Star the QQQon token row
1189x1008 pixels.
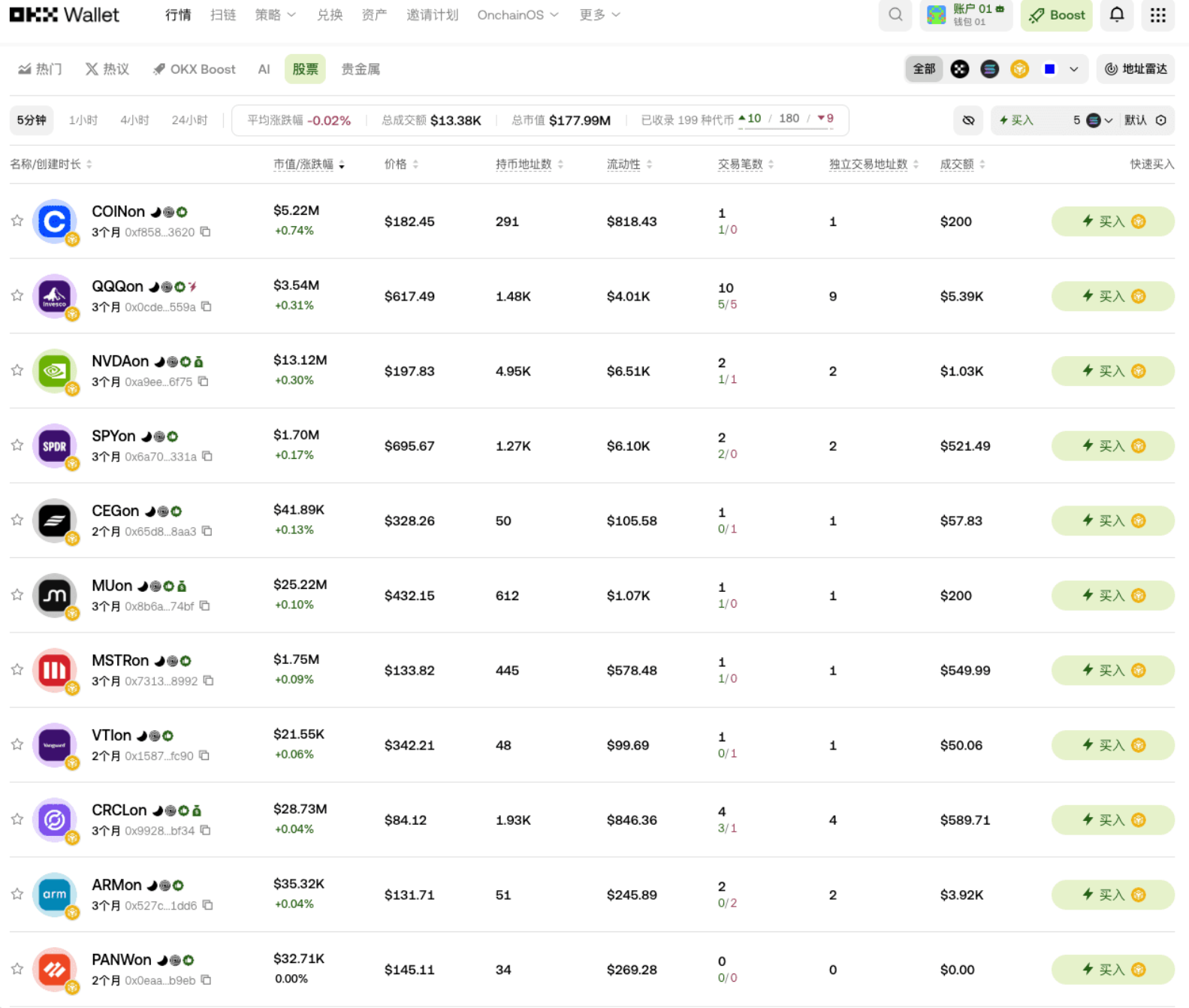(17, 296)
